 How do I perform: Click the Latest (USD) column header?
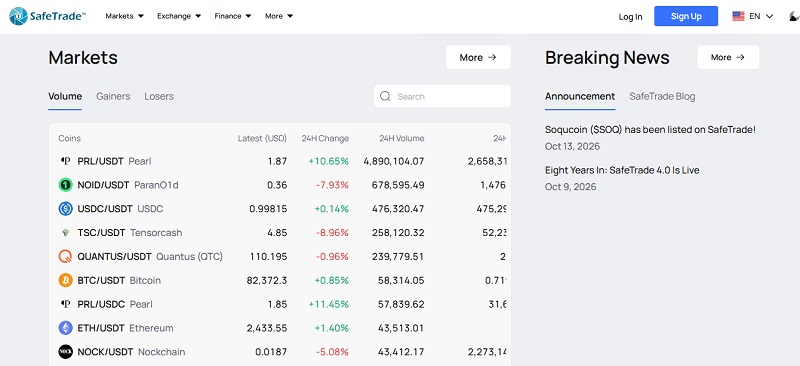pyautogui.click(x=262, y=138)
